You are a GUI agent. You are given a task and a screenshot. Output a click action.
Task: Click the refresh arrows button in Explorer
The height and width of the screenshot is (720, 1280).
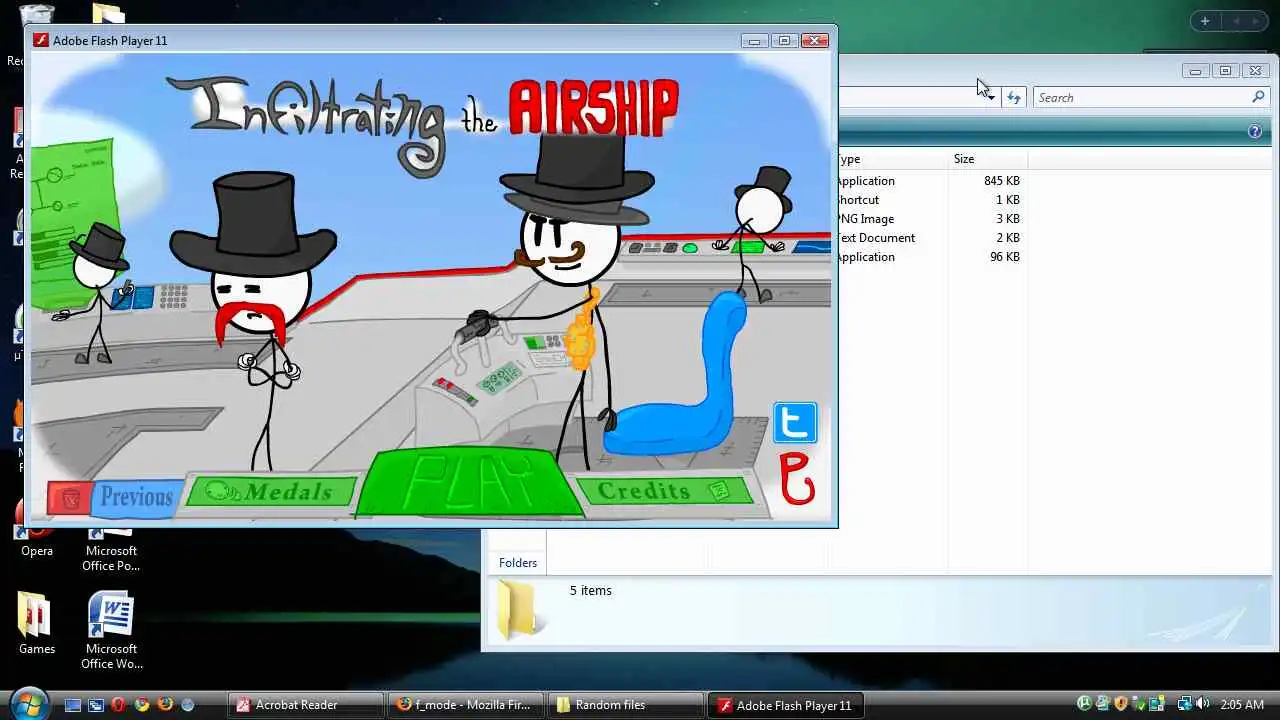coord(1014,97)
